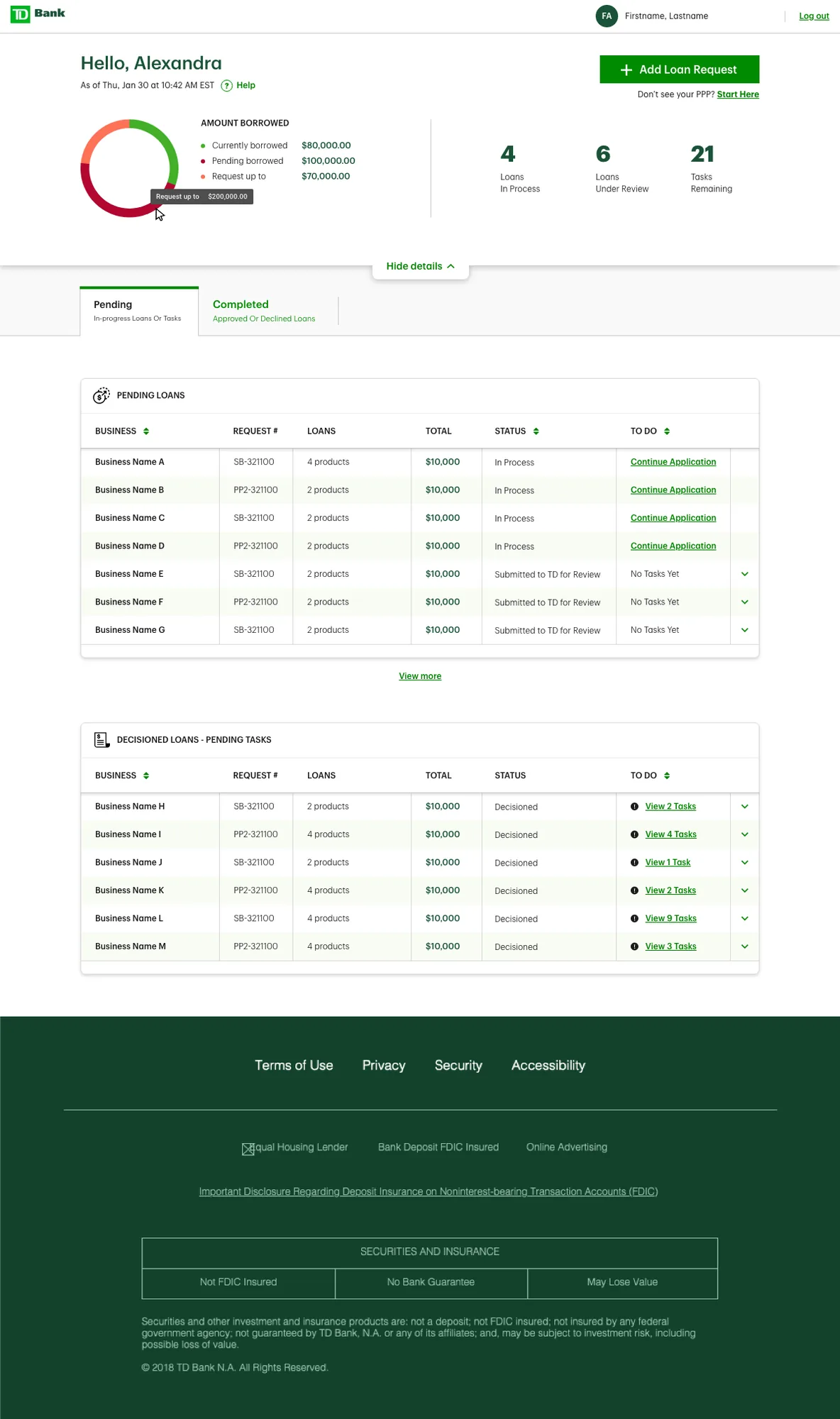Open View 3 Tasks for Business Name M

coord(671,946)
